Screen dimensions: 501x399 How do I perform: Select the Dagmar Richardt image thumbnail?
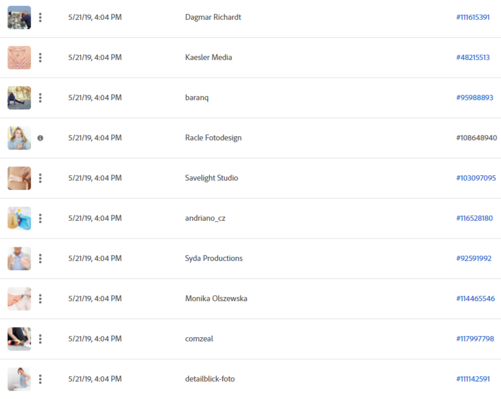pyautogui.click(x=19, y=17)
